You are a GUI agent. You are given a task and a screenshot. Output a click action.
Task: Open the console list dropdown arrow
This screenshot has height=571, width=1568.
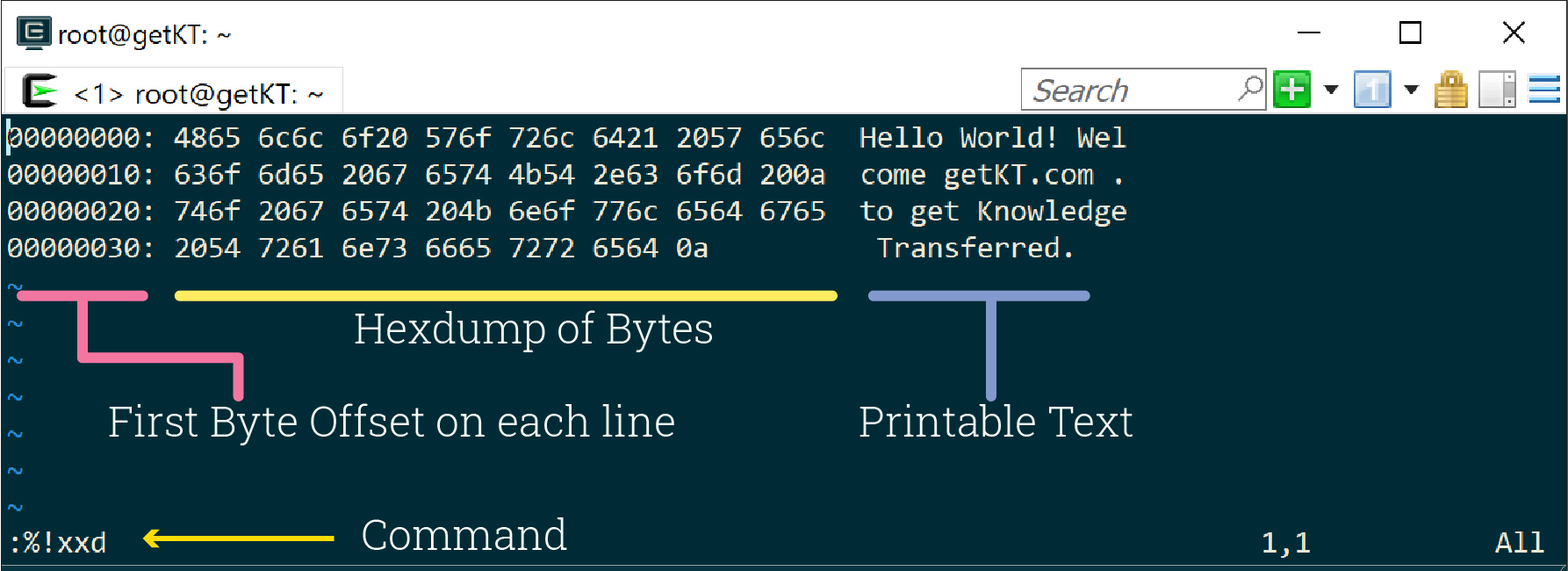[x=1411, y=90]
